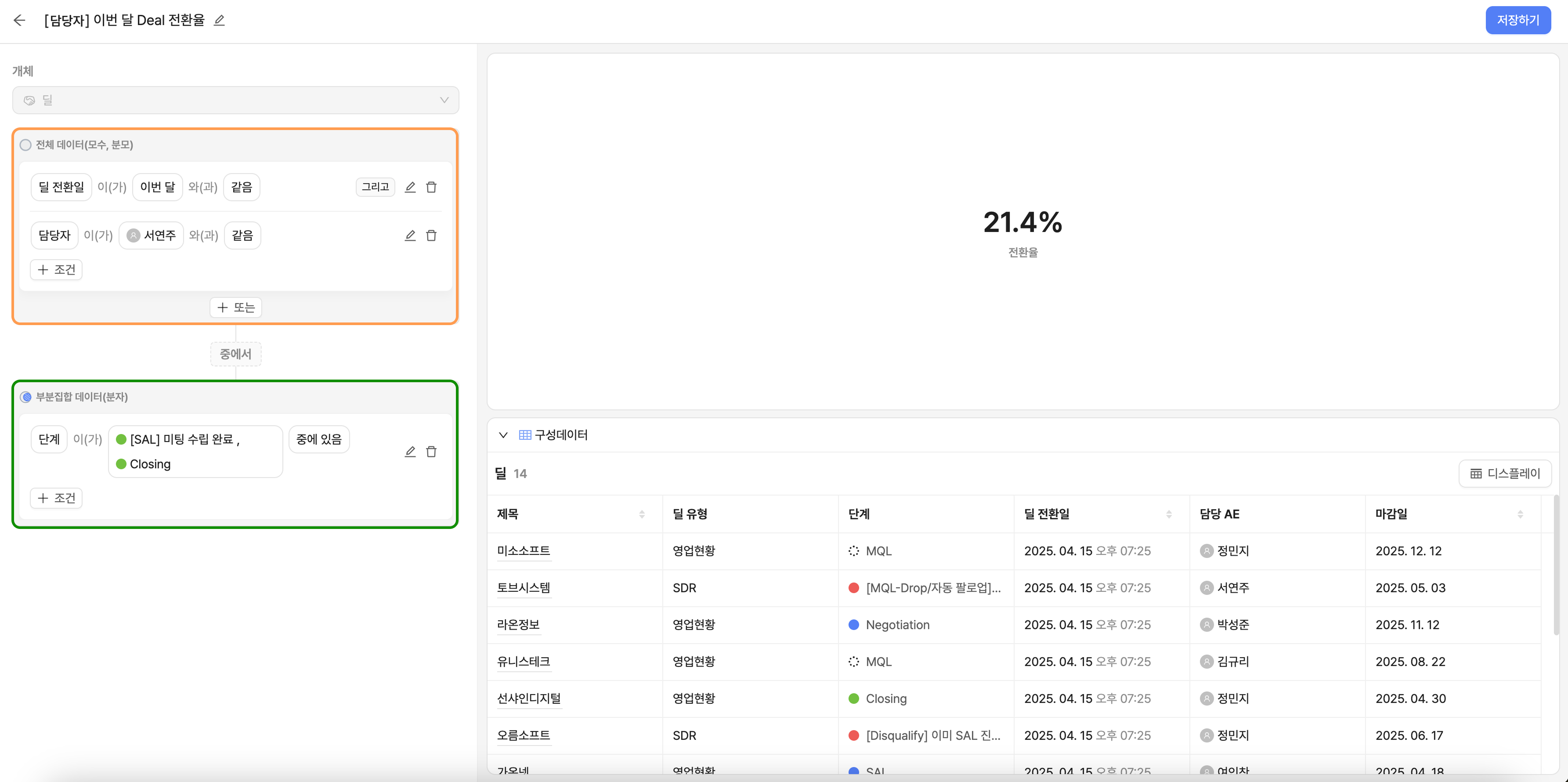Click the red stage dot for 토브시스템

point(853,588)
